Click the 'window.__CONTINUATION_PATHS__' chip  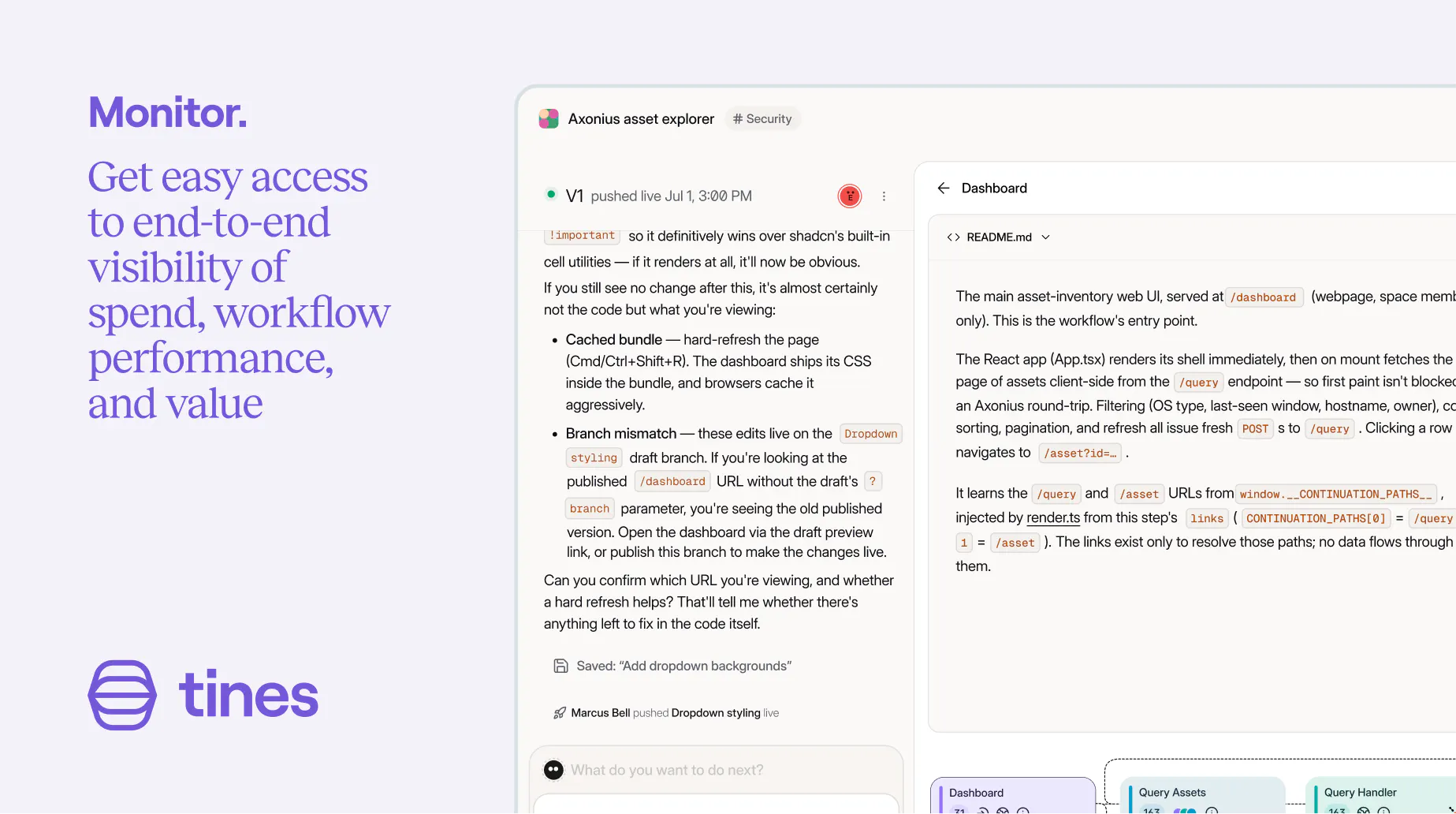[x=1335, y=495]
